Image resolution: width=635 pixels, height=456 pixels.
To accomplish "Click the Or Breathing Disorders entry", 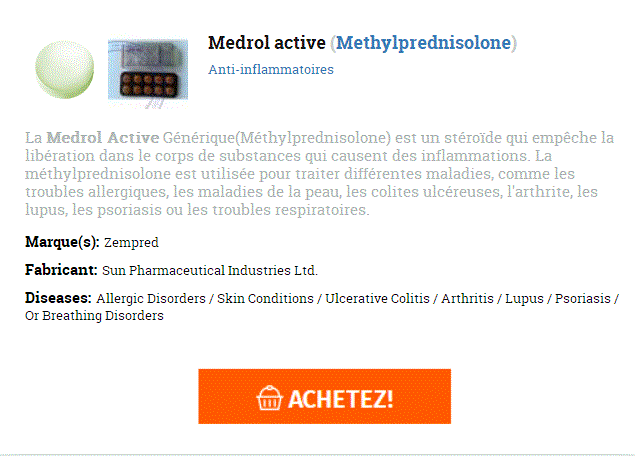I will [94, 316].
